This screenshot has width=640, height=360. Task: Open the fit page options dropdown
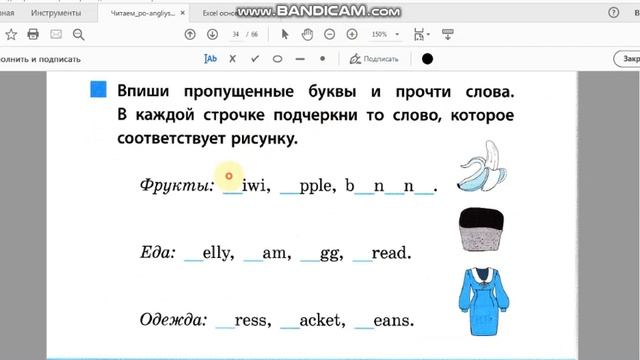pos(421,35)
